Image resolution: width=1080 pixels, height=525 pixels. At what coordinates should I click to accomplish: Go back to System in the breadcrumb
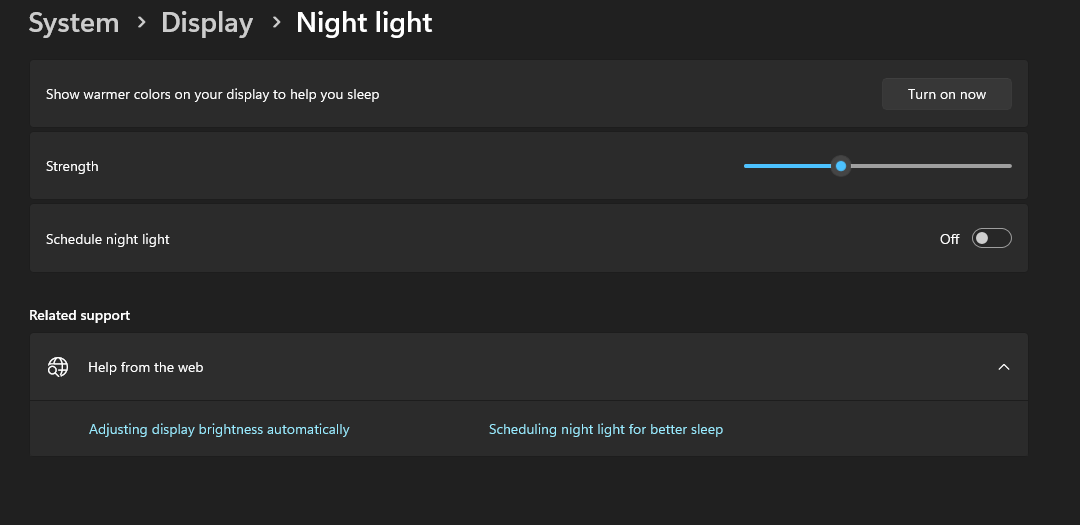tap(74, 23)
